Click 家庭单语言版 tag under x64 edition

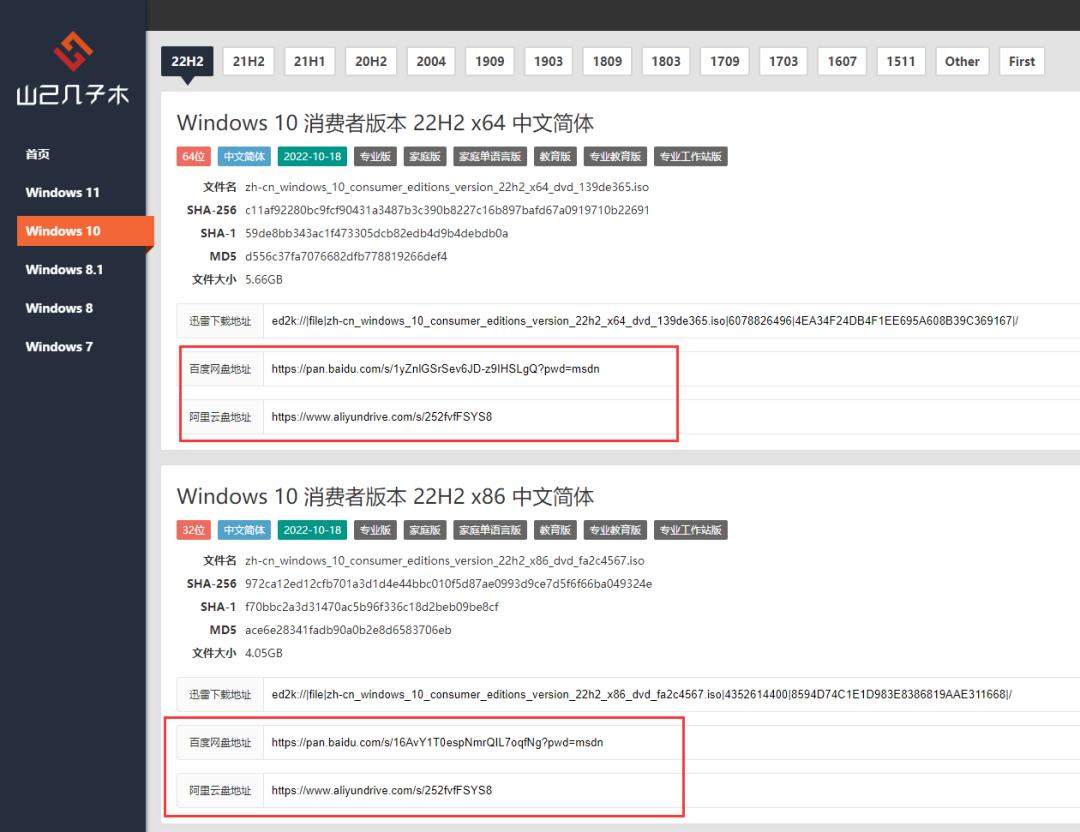[x=490, y=156]
